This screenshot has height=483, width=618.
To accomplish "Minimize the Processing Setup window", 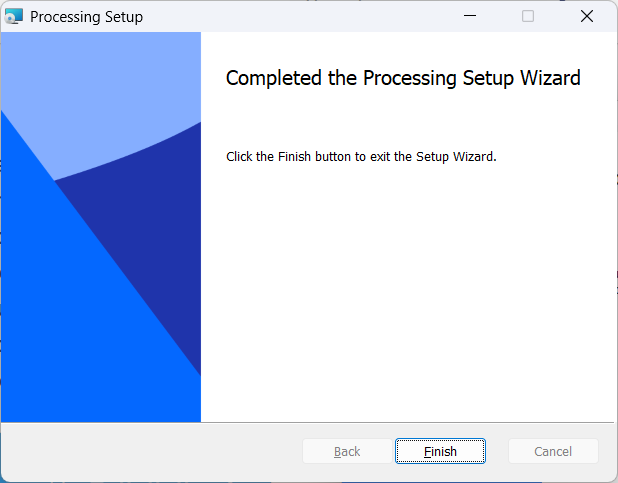I will 469,16.
